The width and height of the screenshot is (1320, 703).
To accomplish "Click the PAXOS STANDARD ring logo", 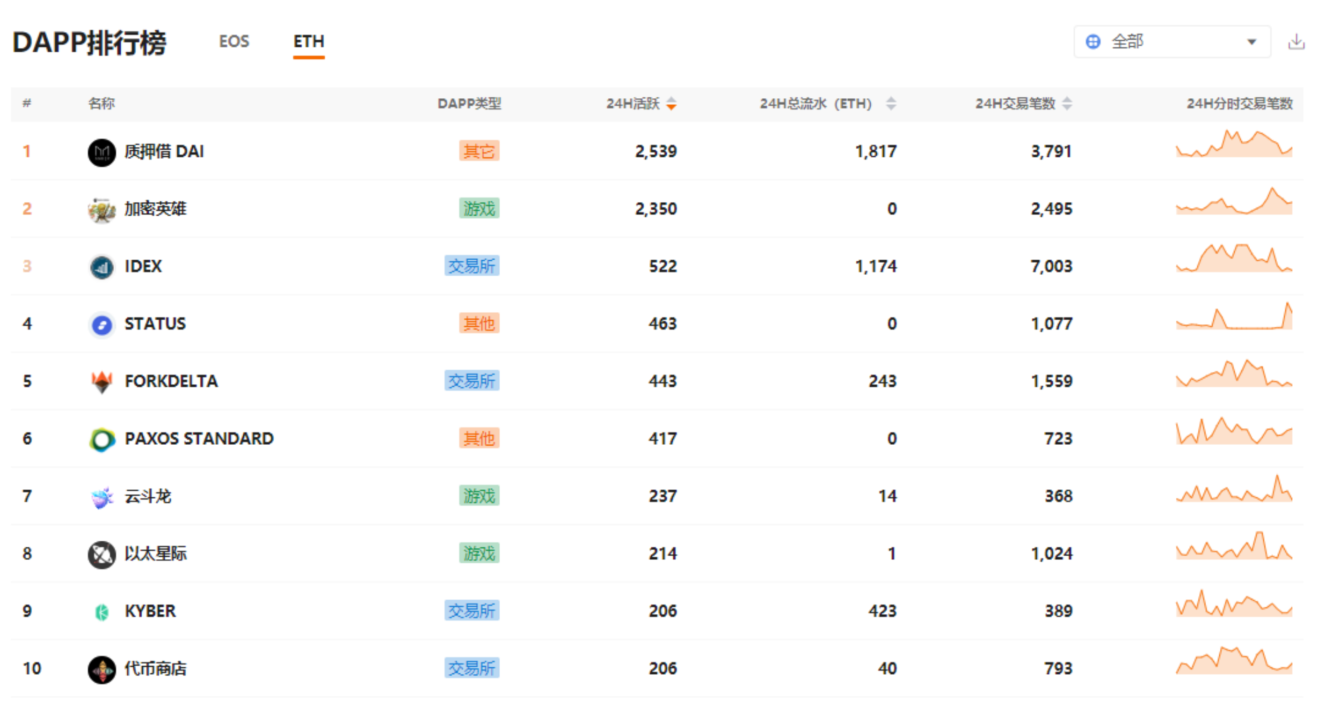I will pyautogui.click(x=102, y=439).
